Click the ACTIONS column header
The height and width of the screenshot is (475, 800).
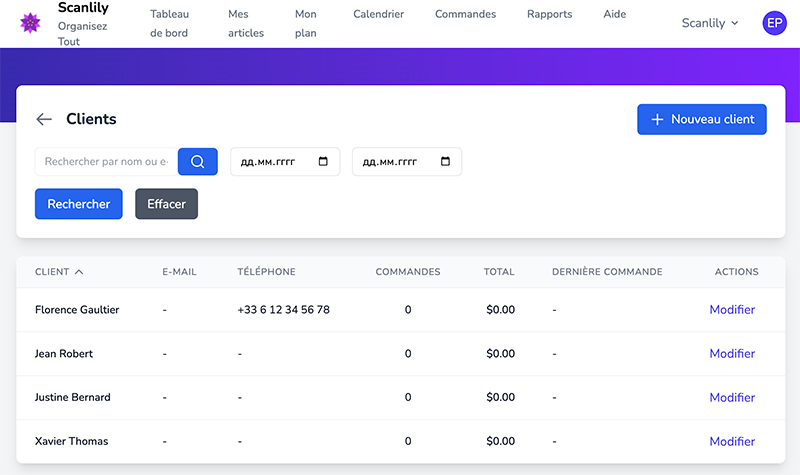click(736, 272)
